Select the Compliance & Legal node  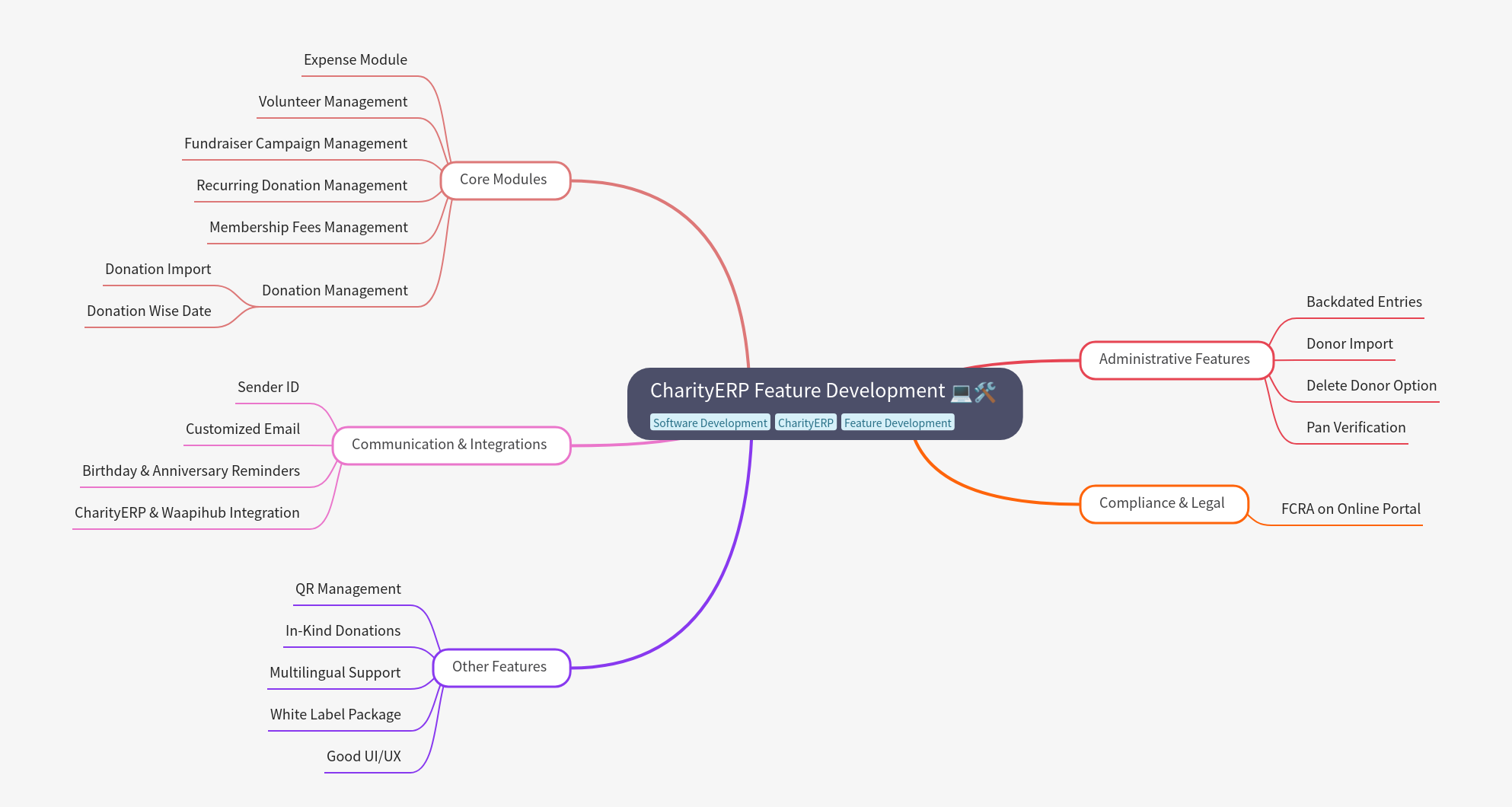point(1164,504)
